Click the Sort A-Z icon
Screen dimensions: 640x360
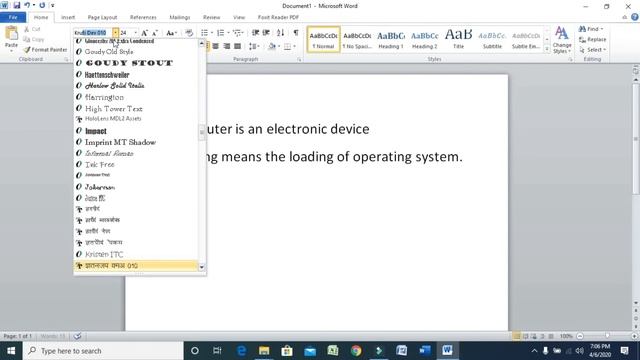[x=280, y=33]
